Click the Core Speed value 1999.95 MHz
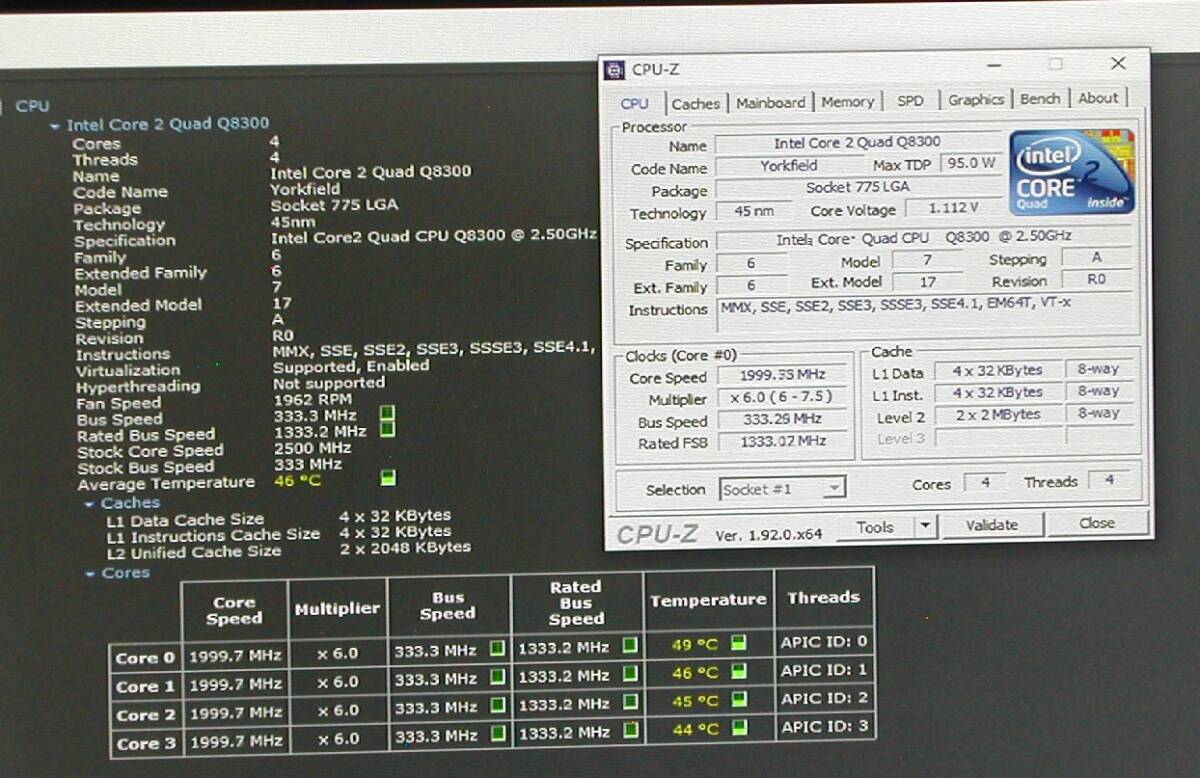The image size is (1200, 778). pyautogui.click(x=784, y=375)
